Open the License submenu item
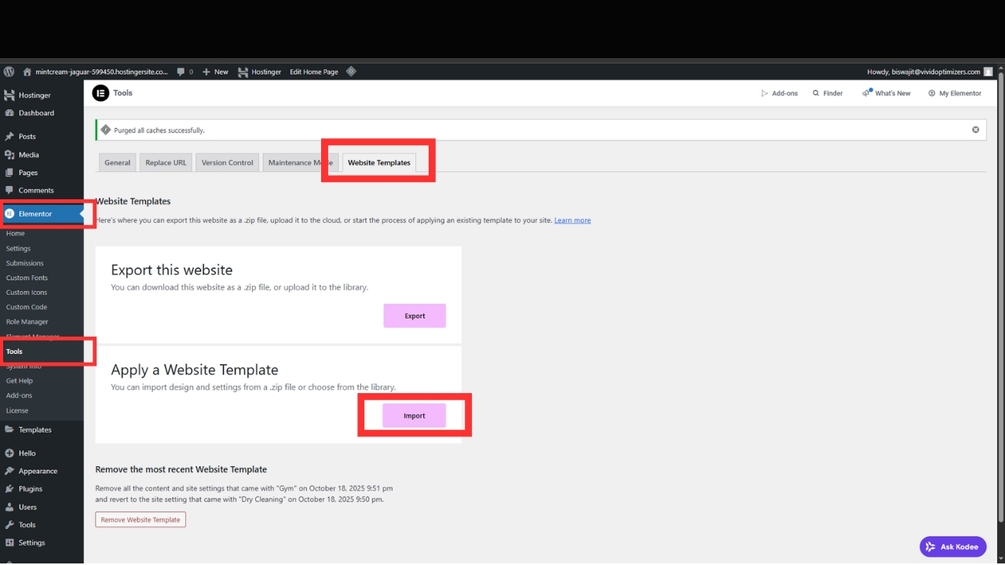Image resolution: width=1005 pixels, height=565 pixels. coord(17,411)
